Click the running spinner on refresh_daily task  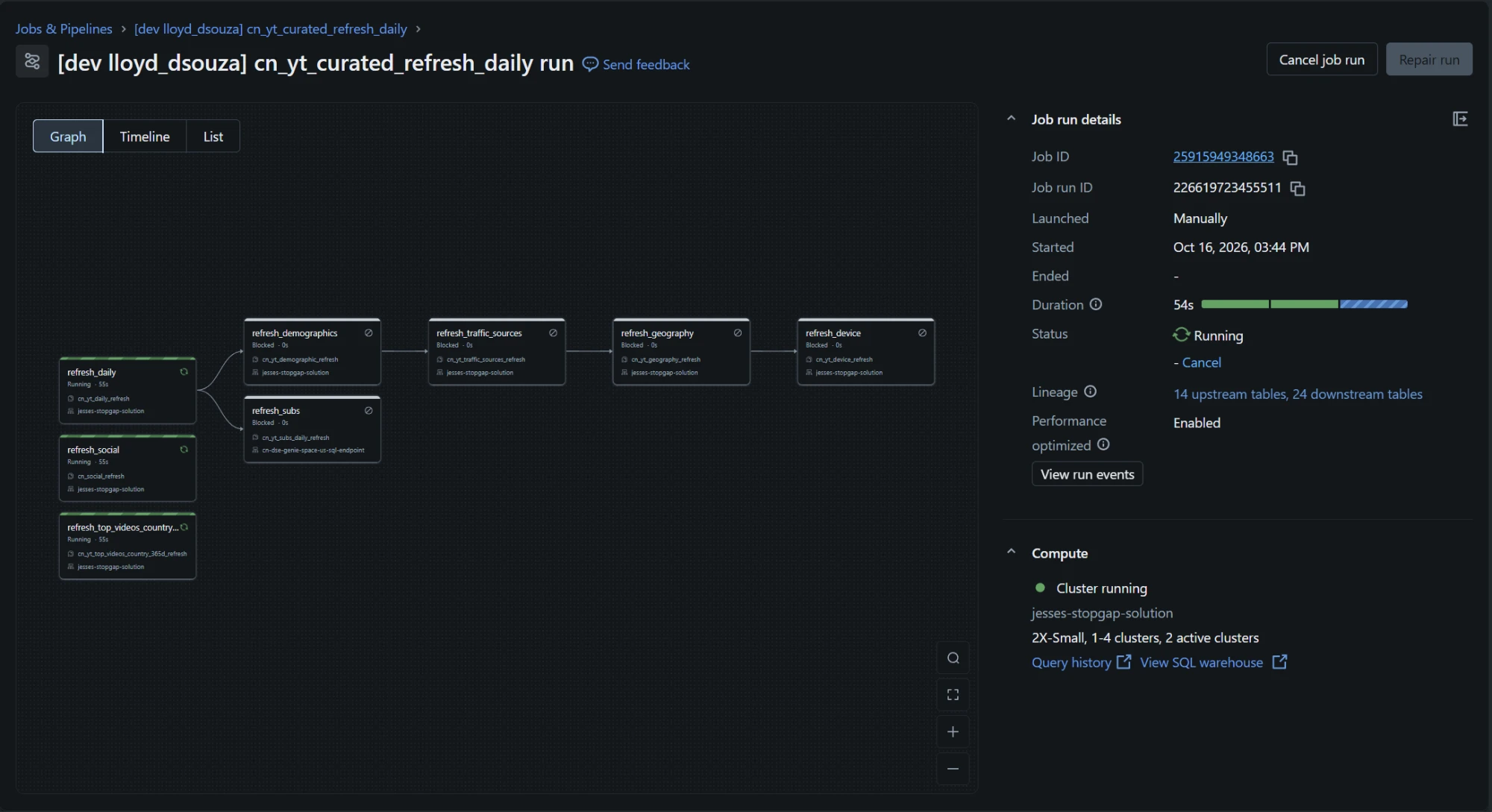[x=184, y=372]
